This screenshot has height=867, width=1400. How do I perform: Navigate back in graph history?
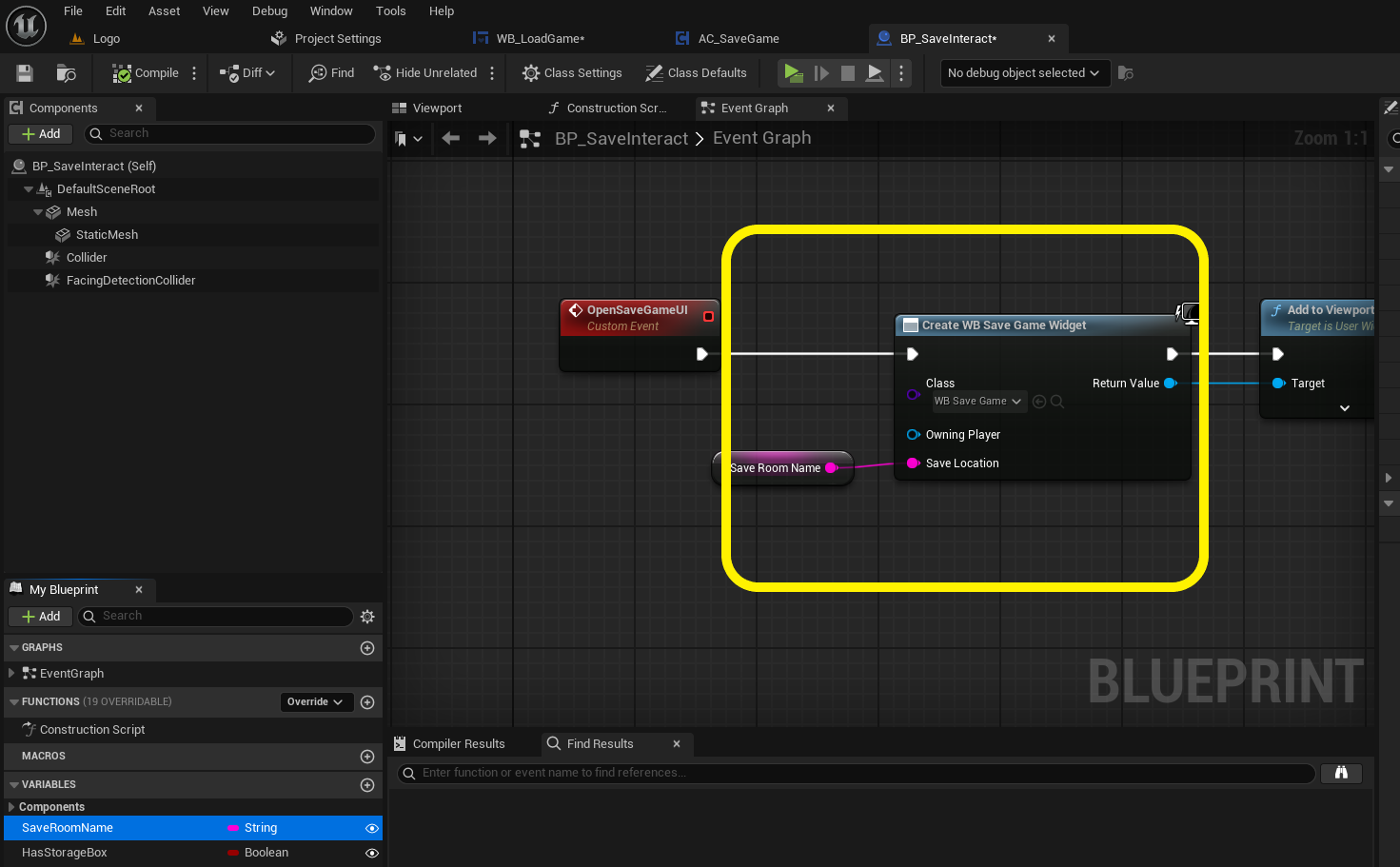451,139
